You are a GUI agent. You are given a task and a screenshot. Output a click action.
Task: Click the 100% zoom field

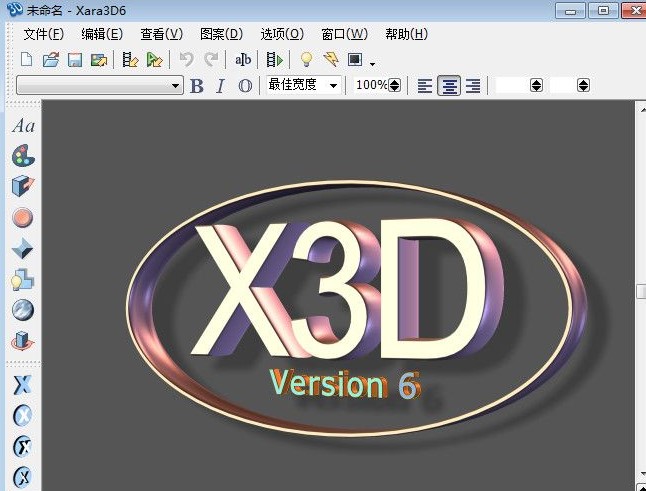point(371,85)
